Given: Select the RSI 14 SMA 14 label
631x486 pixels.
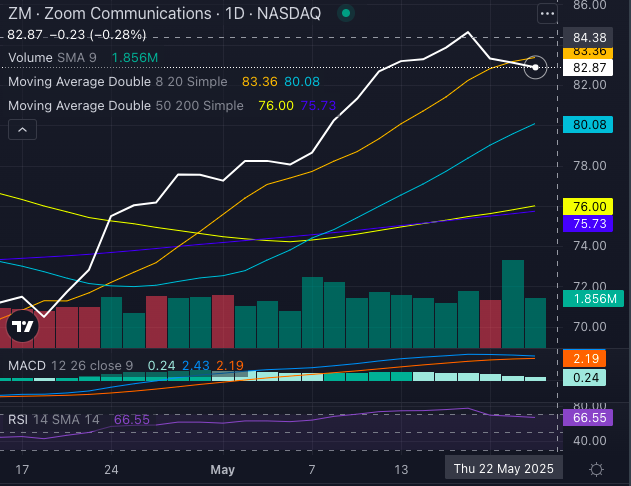Looking at the screenshot, I should (x=54, y=420).
